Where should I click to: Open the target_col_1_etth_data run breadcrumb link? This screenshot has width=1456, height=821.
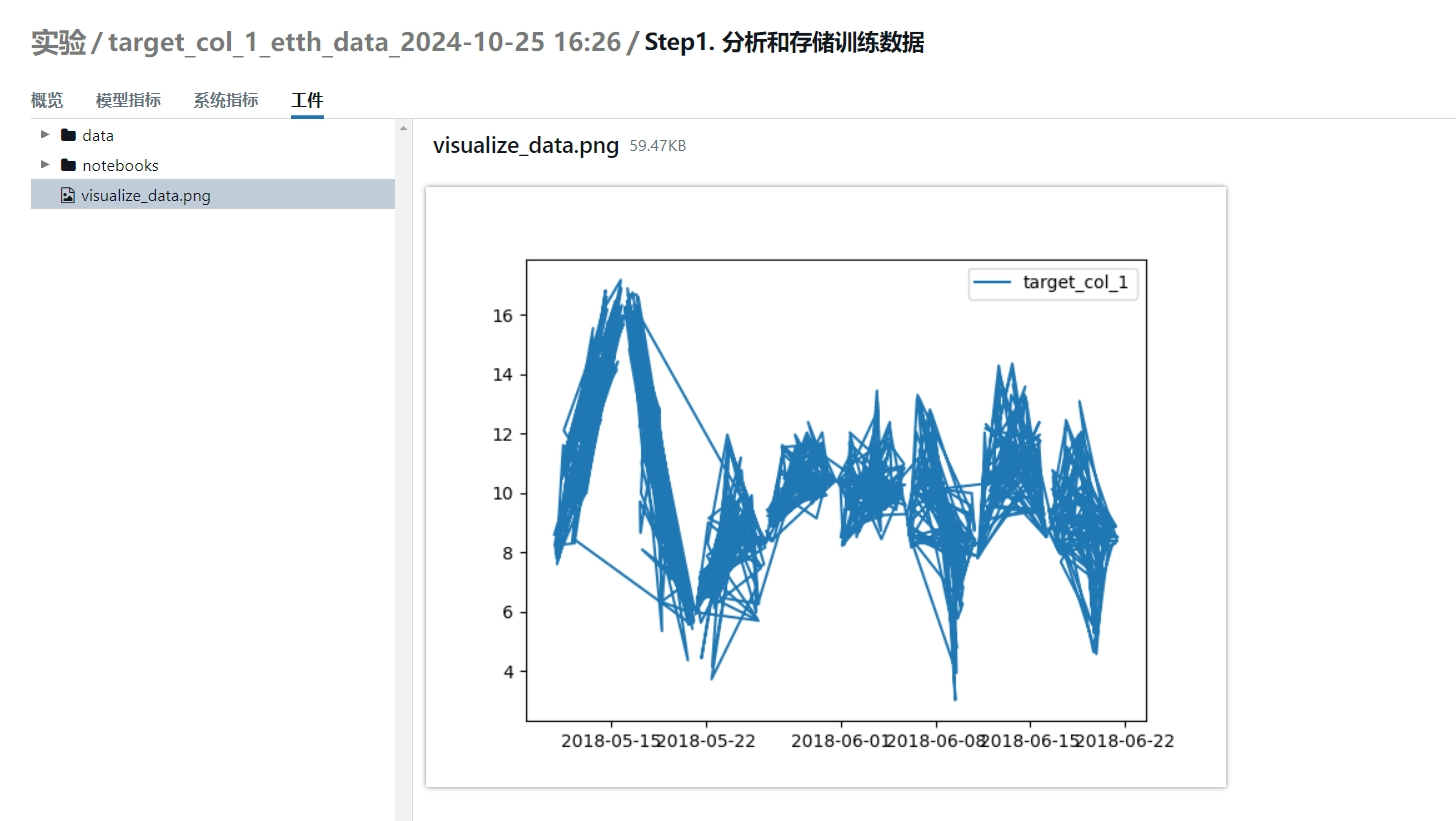pyautogui.click(x=364, y=42)
